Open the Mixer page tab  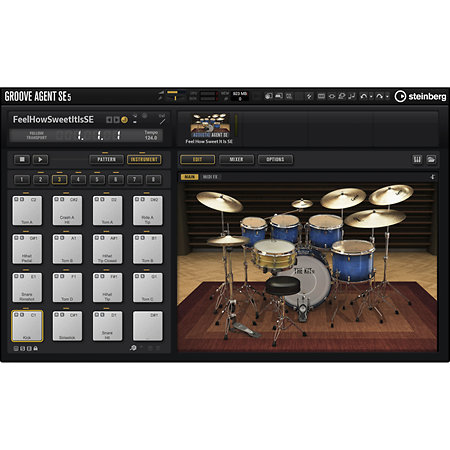[x=236, y=159]
